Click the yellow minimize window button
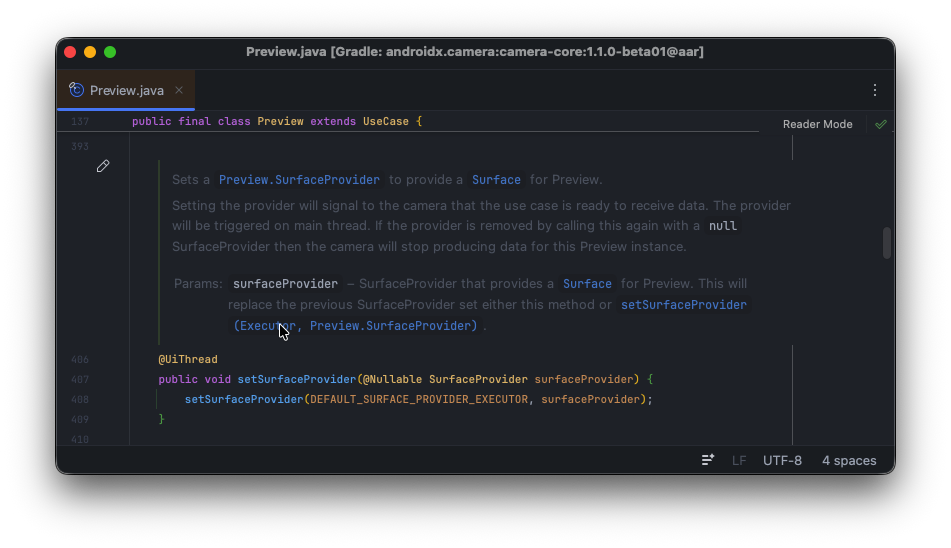This screenshot has height=548, width=951. (90, 52)
